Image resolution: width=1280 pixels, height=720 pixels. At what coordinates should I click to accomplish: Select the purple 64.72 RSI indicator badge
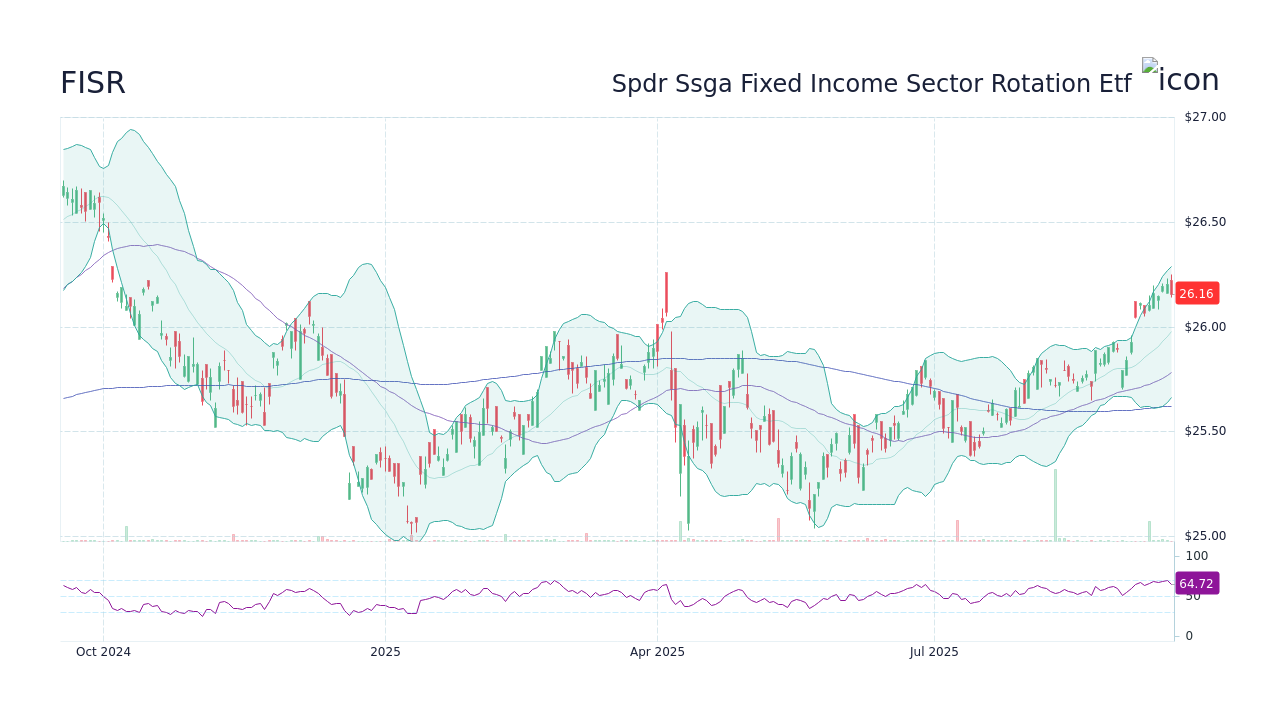[1196, 583]
